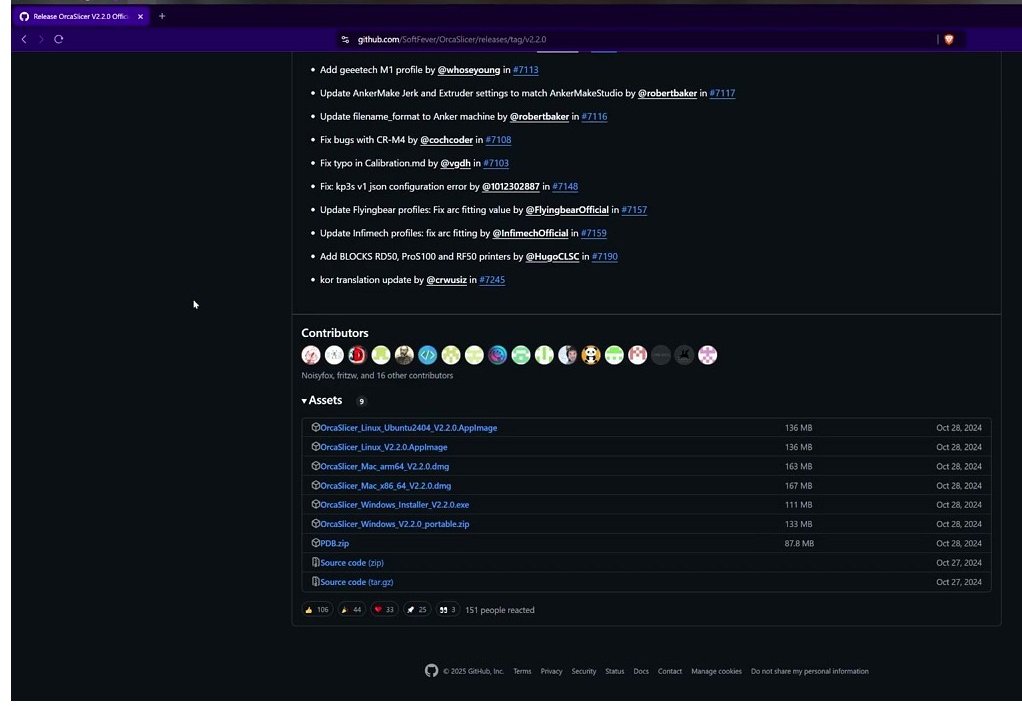1022x712 pixels.
Task: Open pull request #7113
Action: (x=525, y=70)
